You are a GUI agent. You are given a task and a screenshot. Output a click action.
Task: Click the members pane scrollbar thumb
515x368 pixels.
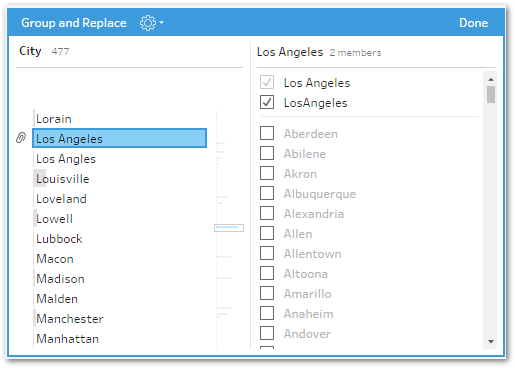click(x=491, y=94)
